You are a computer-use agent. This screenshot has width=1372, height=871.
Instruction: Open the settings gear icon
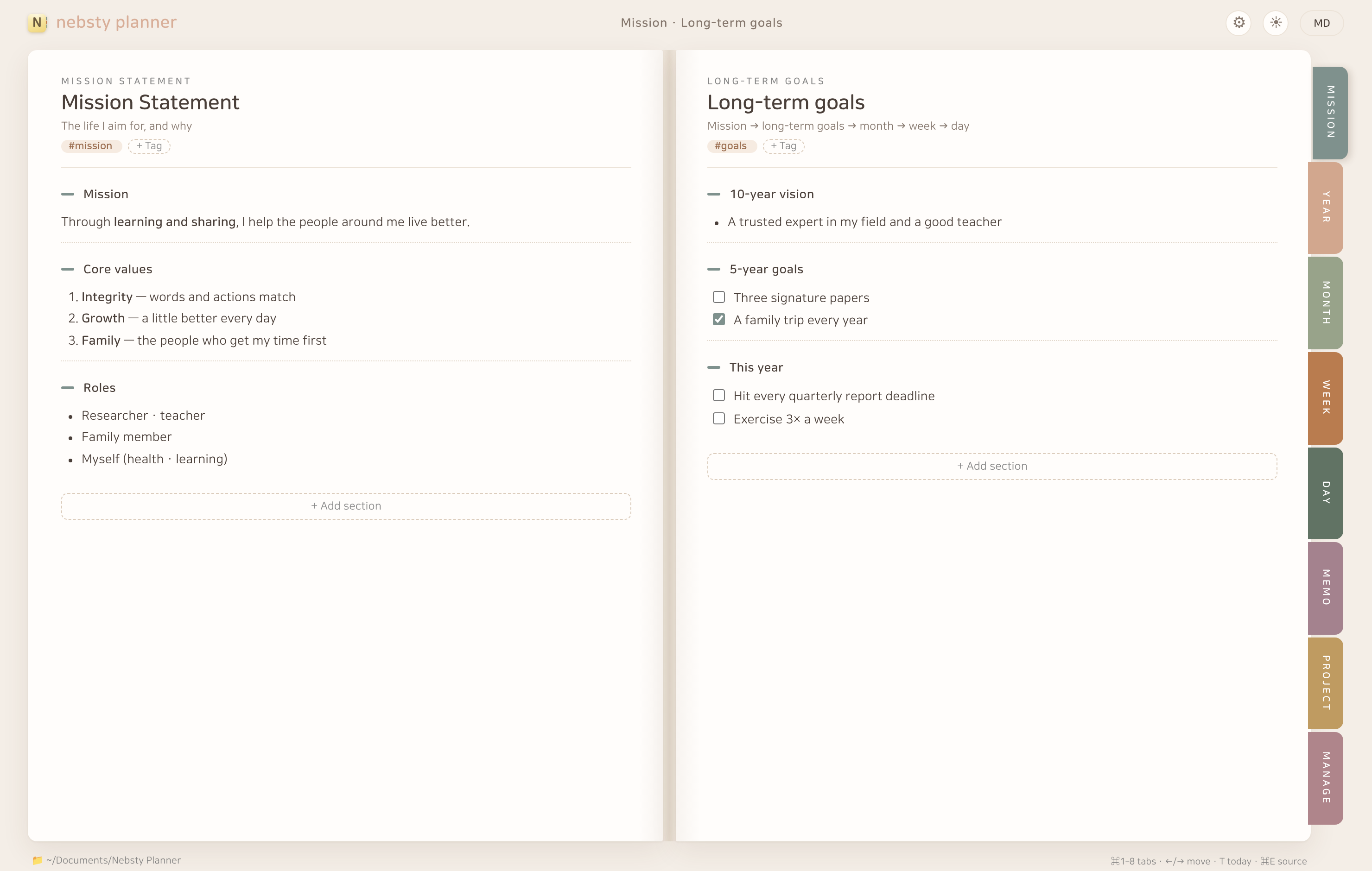pyautogui.click(x=1239, y=23)
